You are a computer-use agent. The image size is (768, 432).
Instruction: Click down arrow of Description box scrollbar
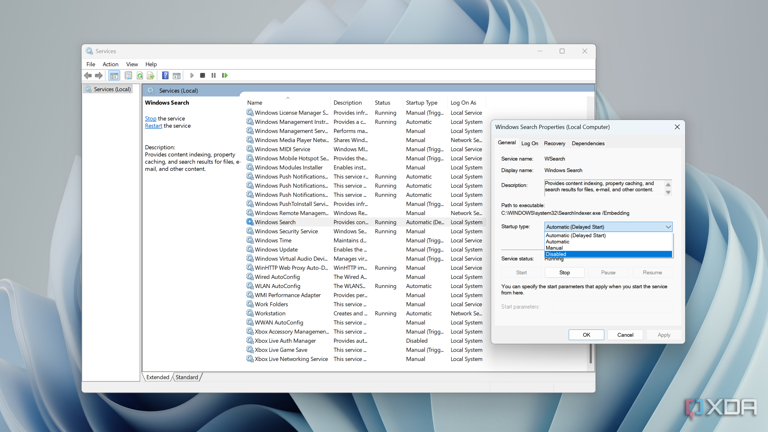pos(668,192)
